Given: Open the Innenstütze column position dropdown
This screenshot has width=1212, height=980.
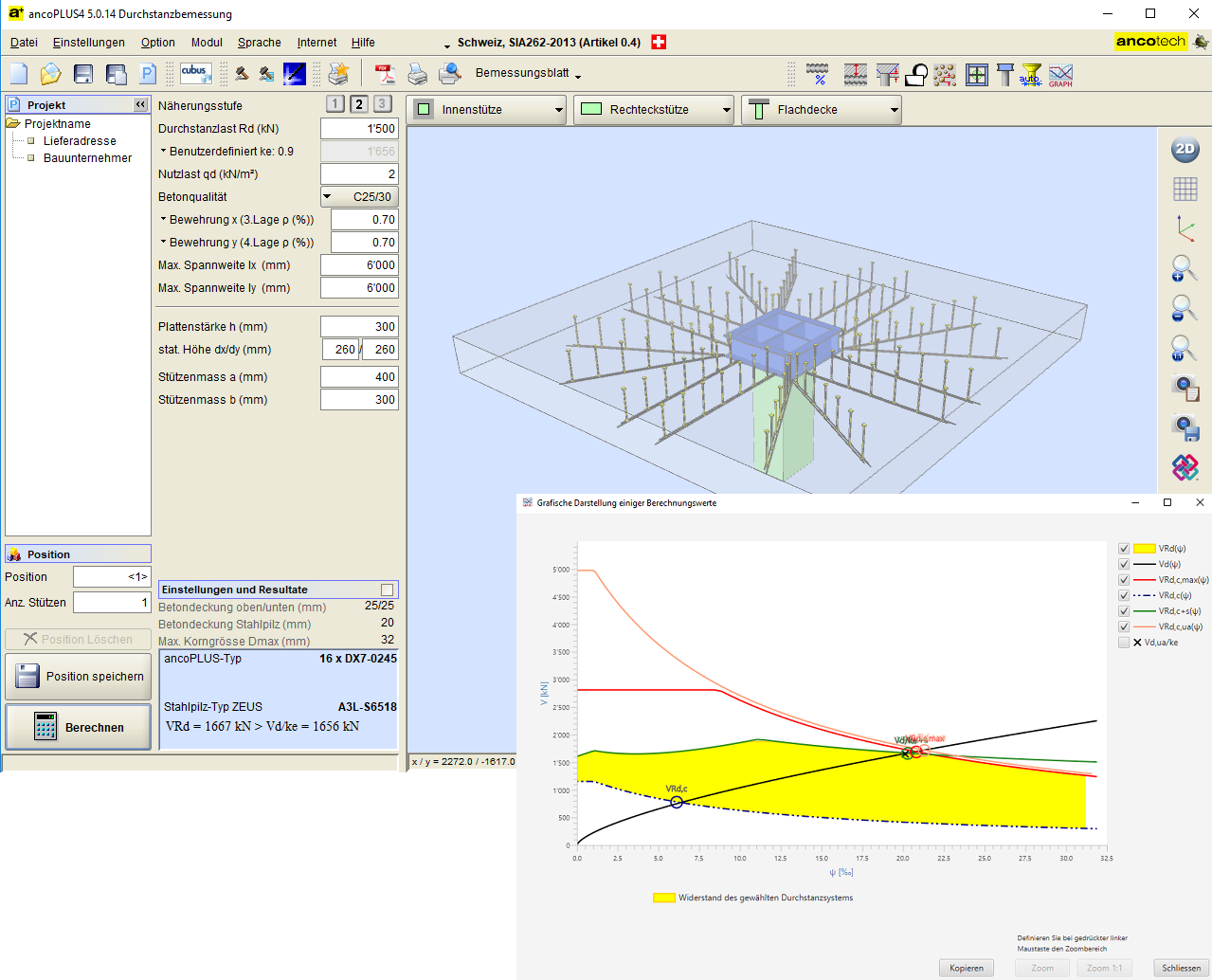Looking at the screenshot, I should pyautogui.click(x=486, y=110).
